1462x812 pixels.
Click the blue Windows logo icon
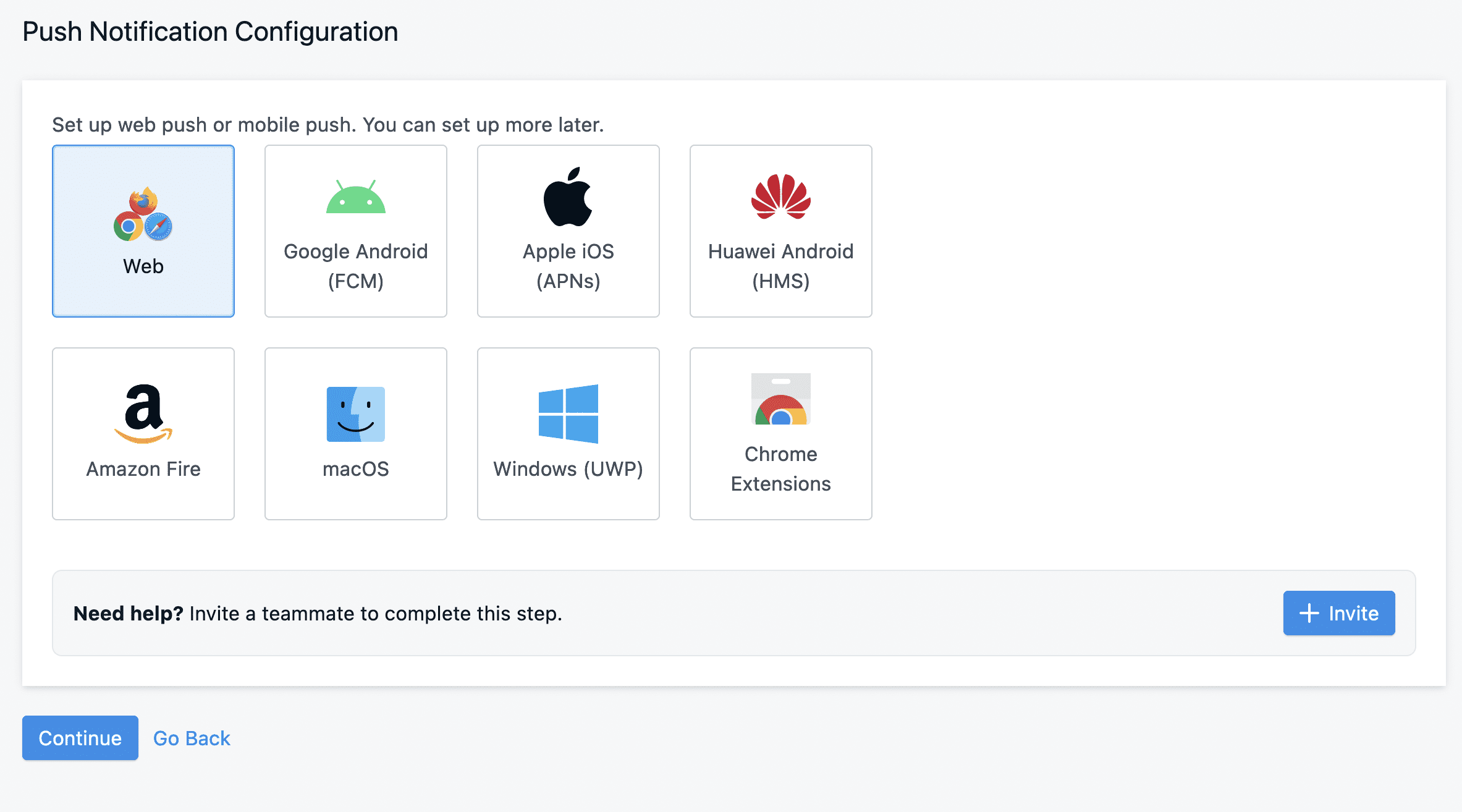coord(568,413)
